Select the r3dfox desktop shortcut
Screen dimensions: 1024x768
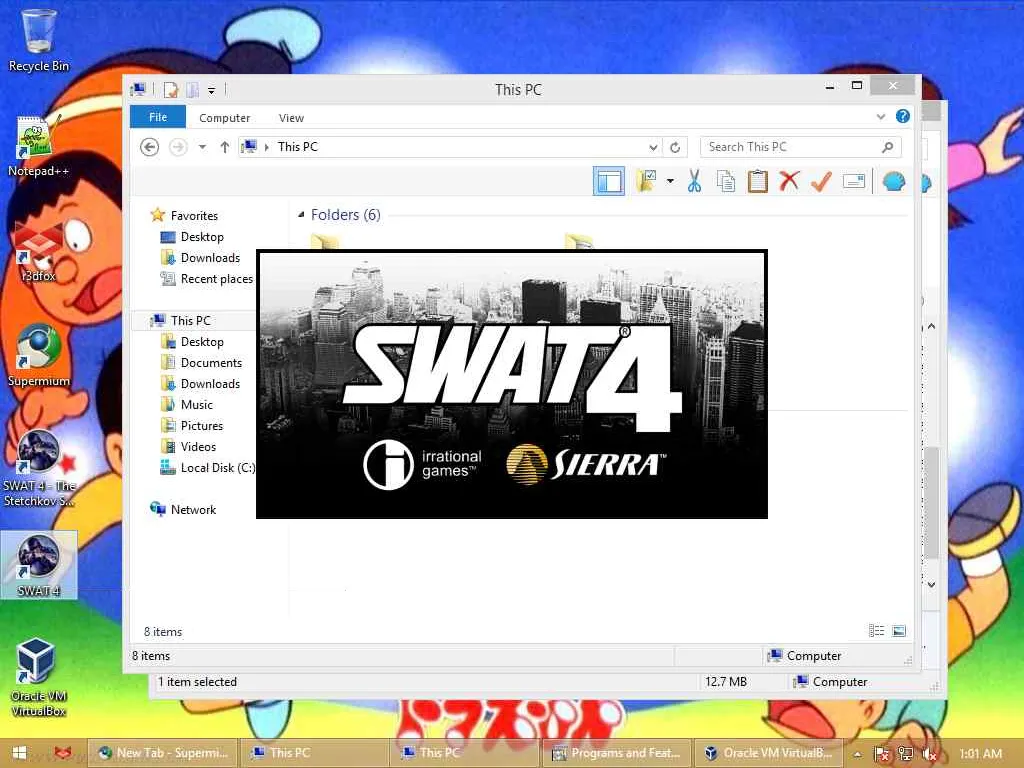pos(38,251)
